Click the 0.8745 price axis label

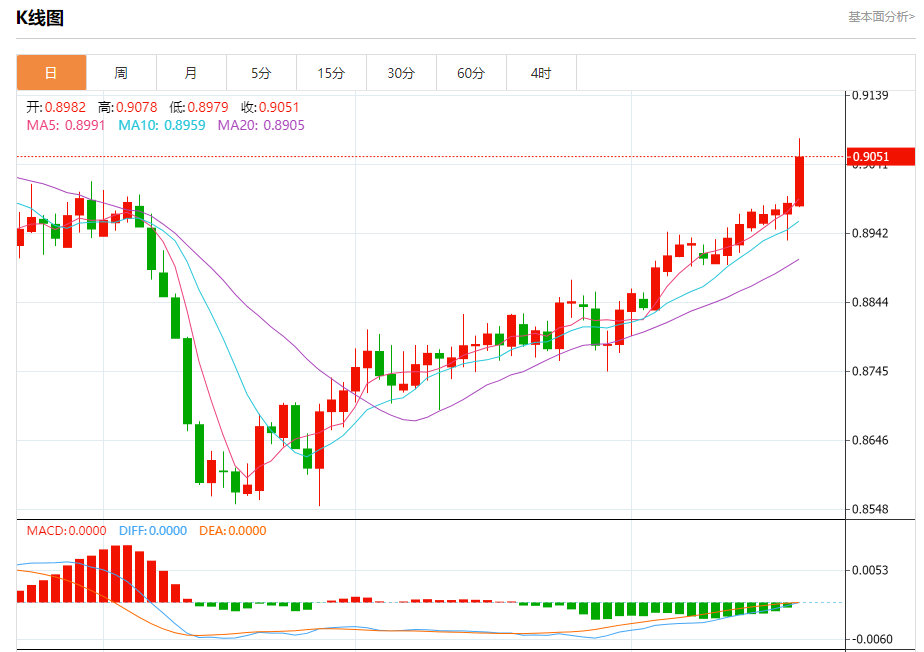click(x=870, y=371)
